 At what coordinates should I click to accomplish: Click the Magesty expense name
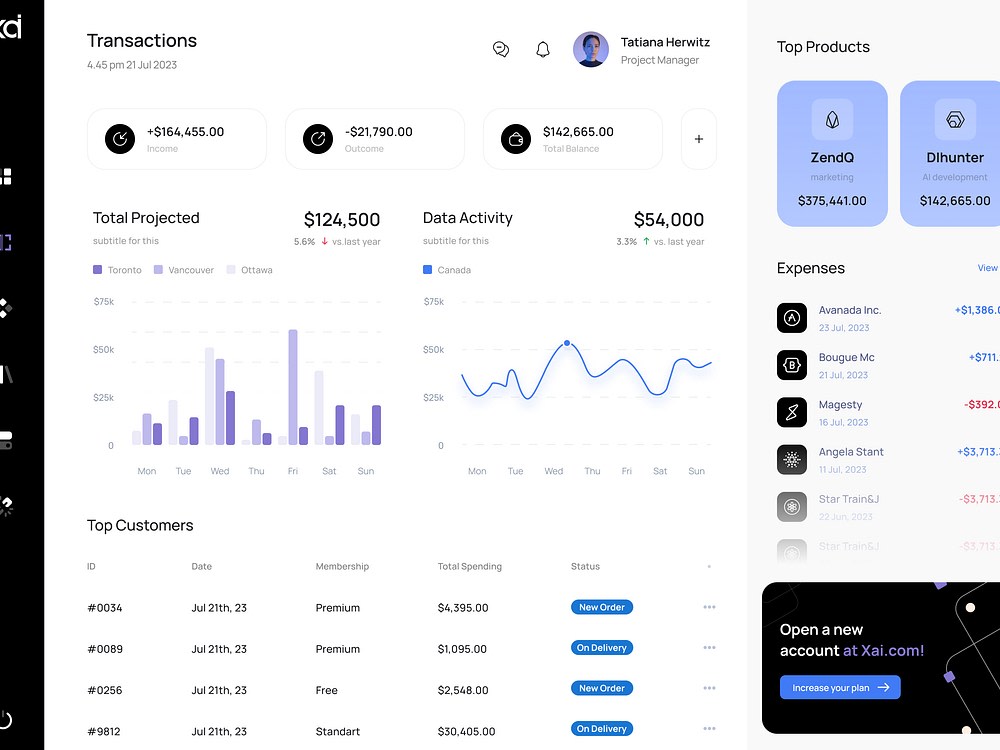coord(840,404)
